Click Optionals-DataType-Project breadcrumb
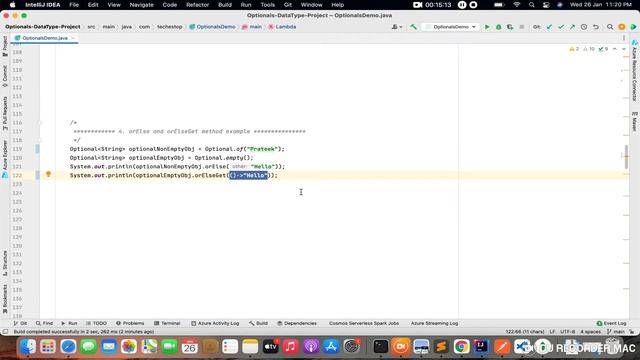Screen dimensions: 640x360 42,27
